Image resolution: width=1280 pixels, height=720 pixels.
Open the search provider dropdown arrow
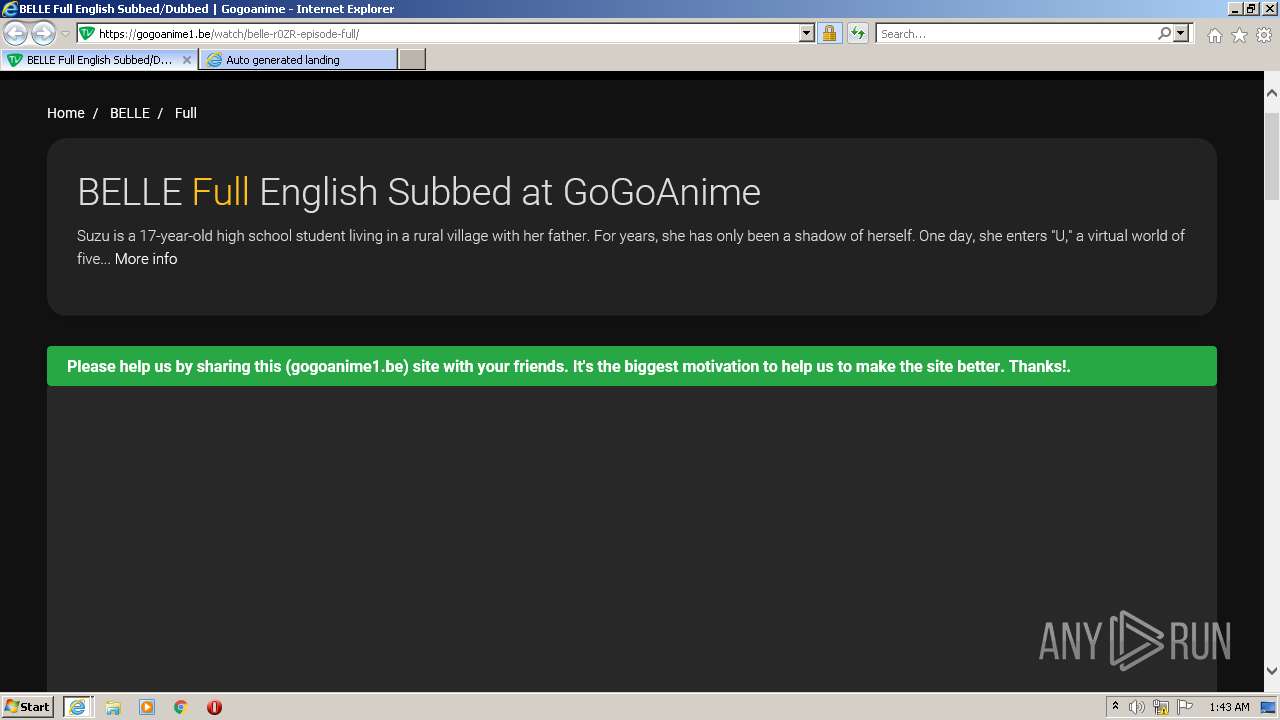click(1181, 33)
